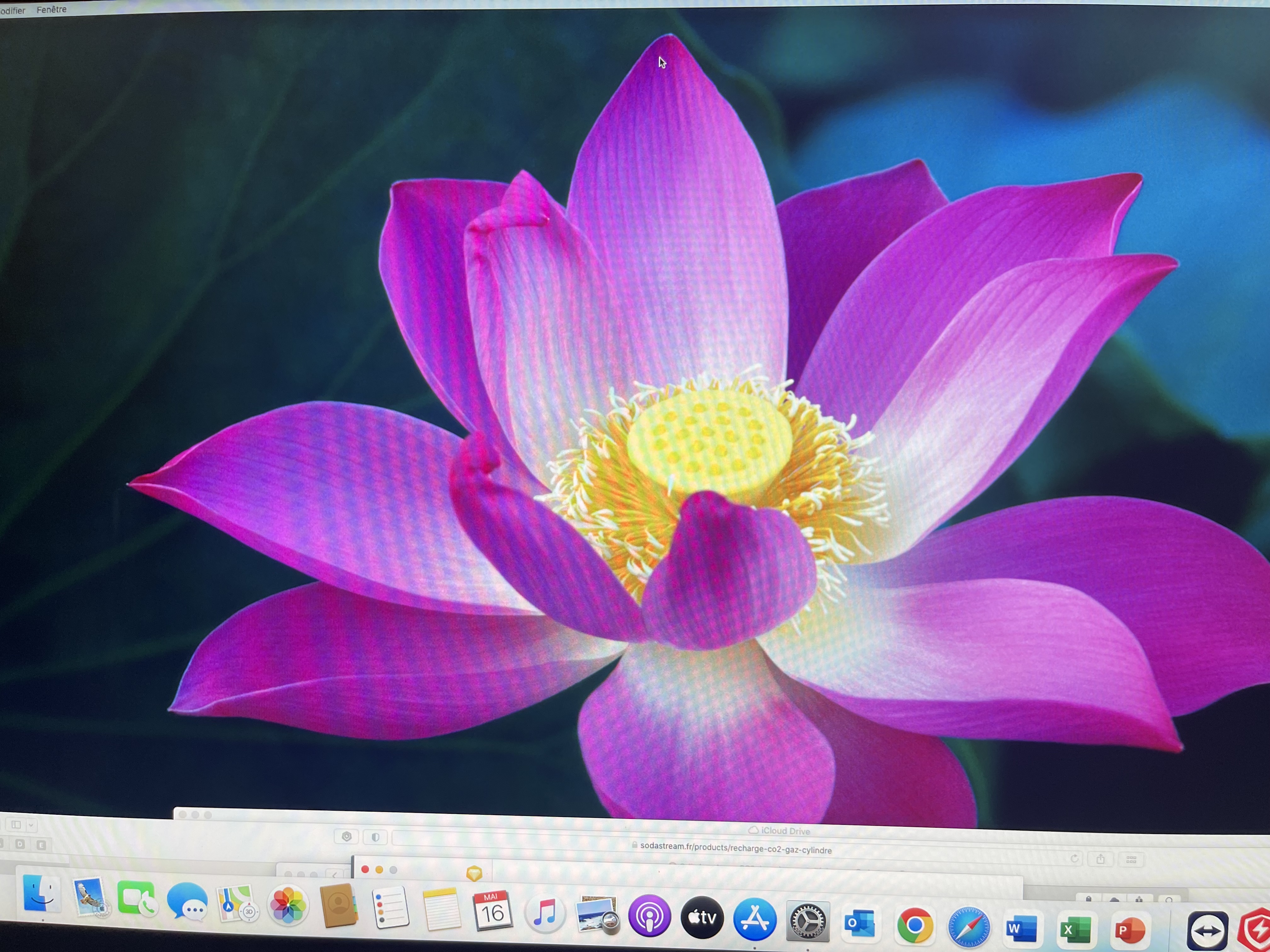Click the sodastream.fr address bar

pos(735,849)
